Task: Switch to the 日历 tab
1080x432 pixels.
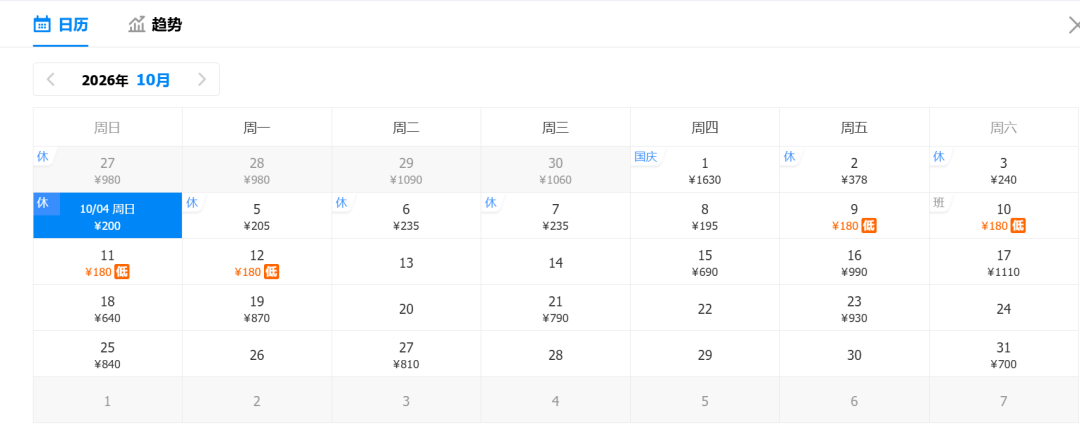Action: pos(61,25)
